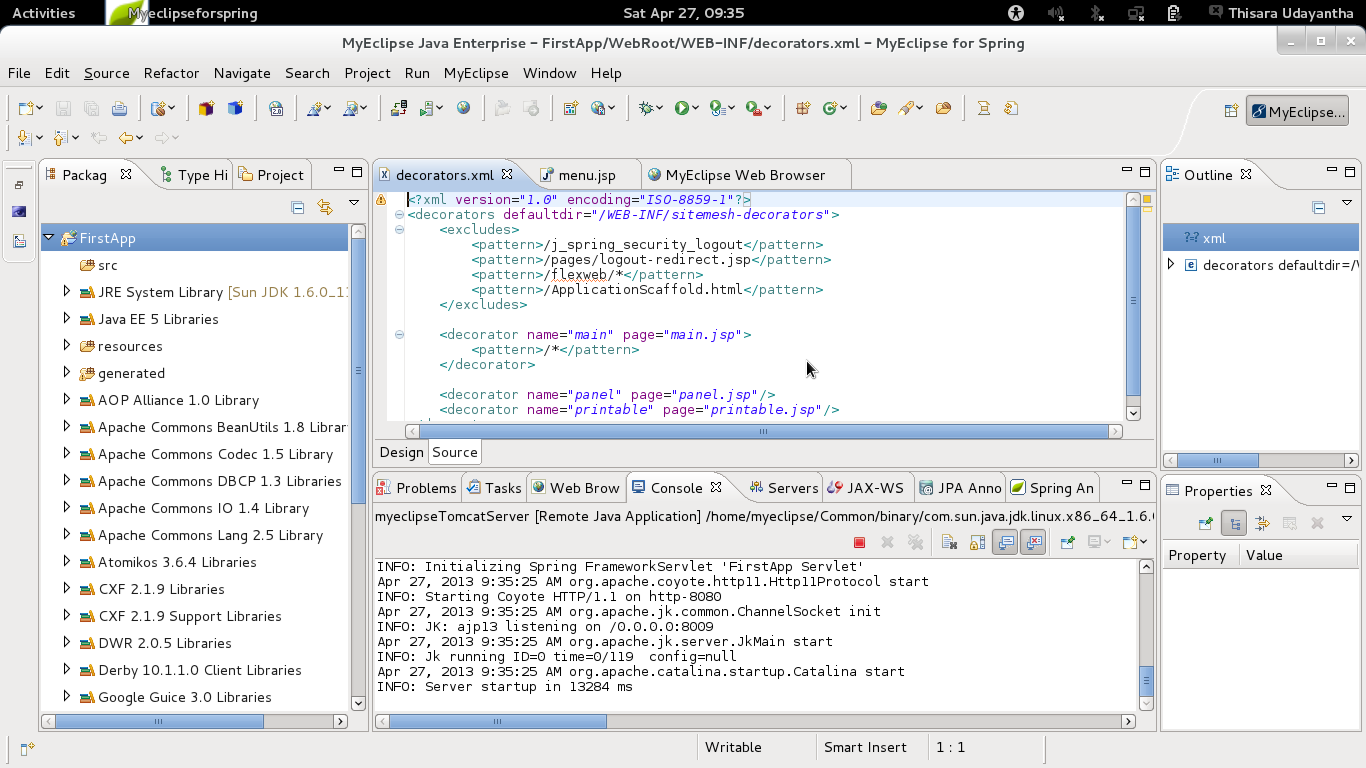This screenshot has height=768, width=1366.
Task: Expand the decorators element in the Outline view
Action: tap(1170, 265)
